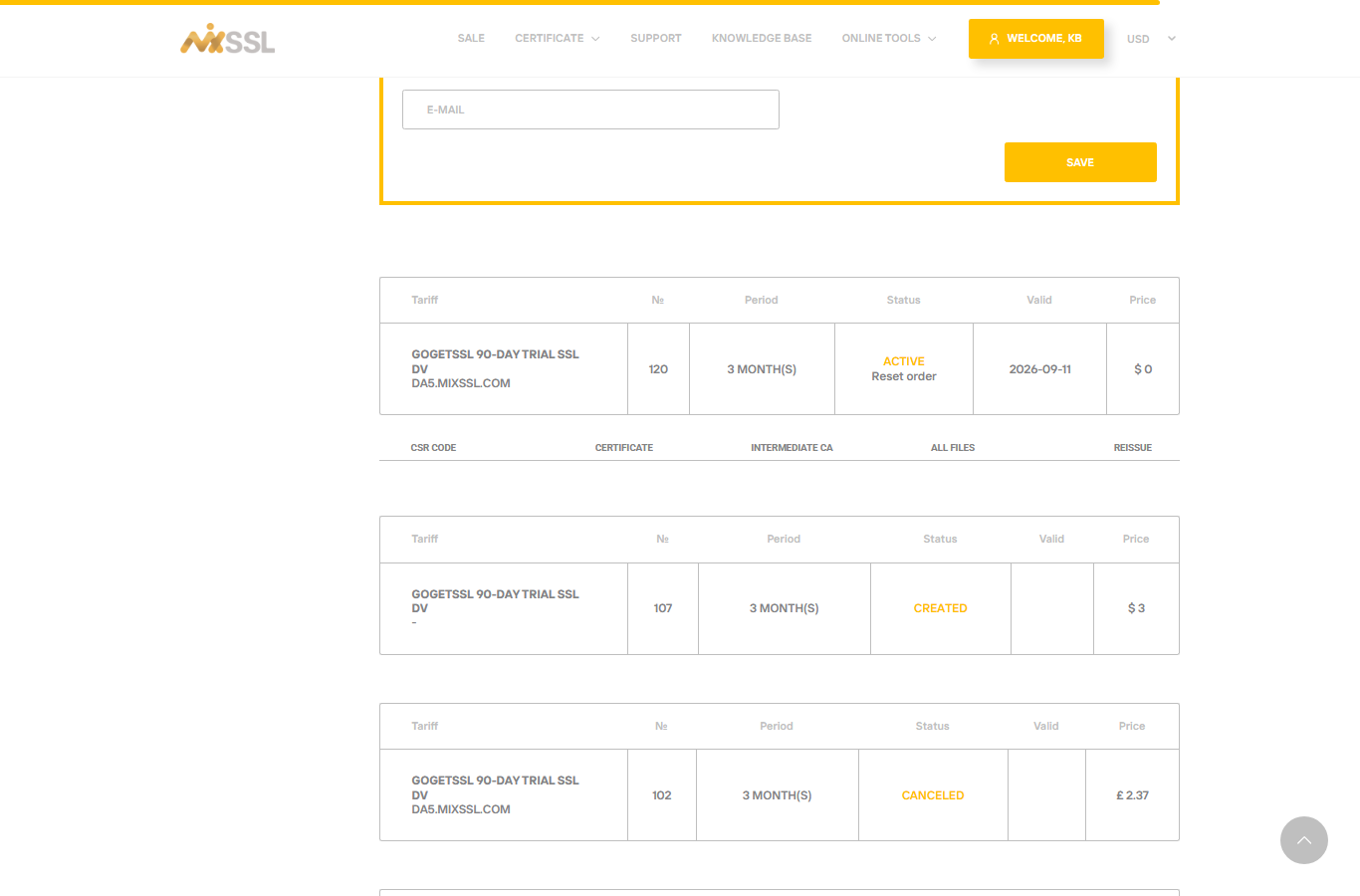1360x896 pixels.
Task: Open the USD currency selector
Action: [1151, 39]
